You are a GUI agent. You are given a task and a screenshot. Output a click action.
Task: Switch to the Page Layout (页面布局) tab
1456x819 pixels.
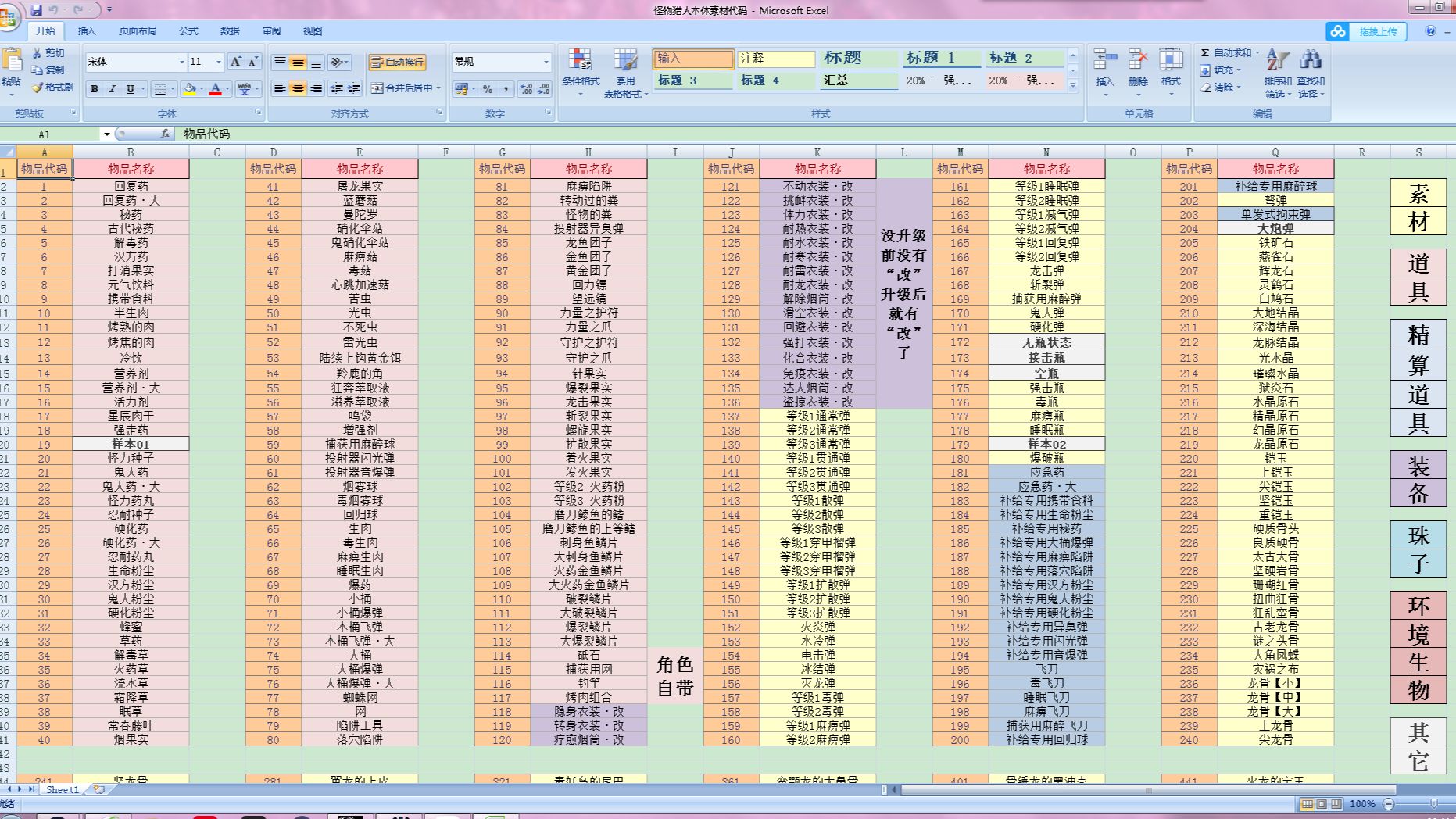click(138, 31)
